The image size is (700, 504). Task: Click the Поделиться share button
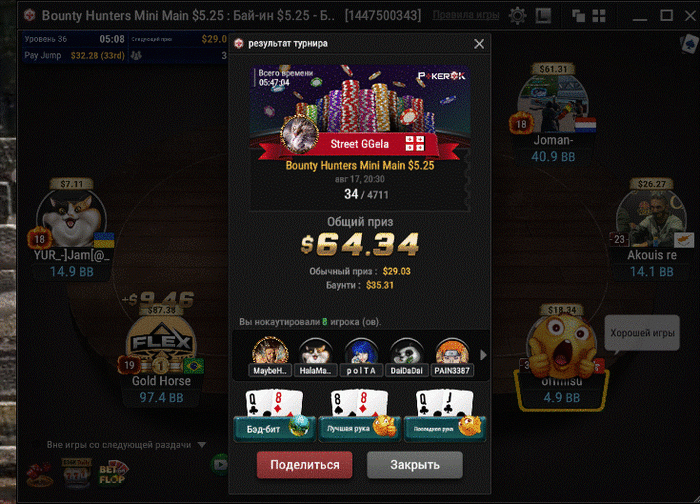click(x=304, y=465)
